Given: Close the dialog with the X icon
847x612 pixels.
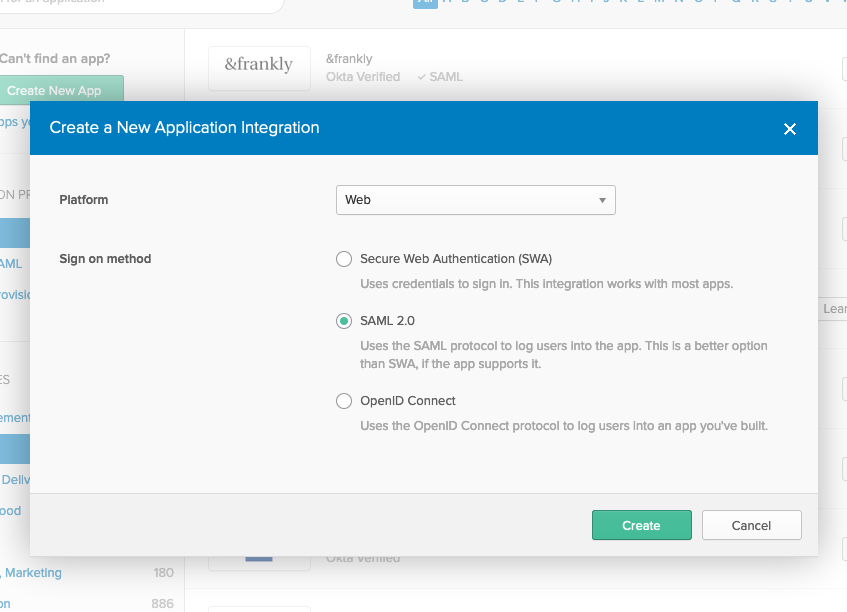Looking at the screenshot, I should 790,128.
